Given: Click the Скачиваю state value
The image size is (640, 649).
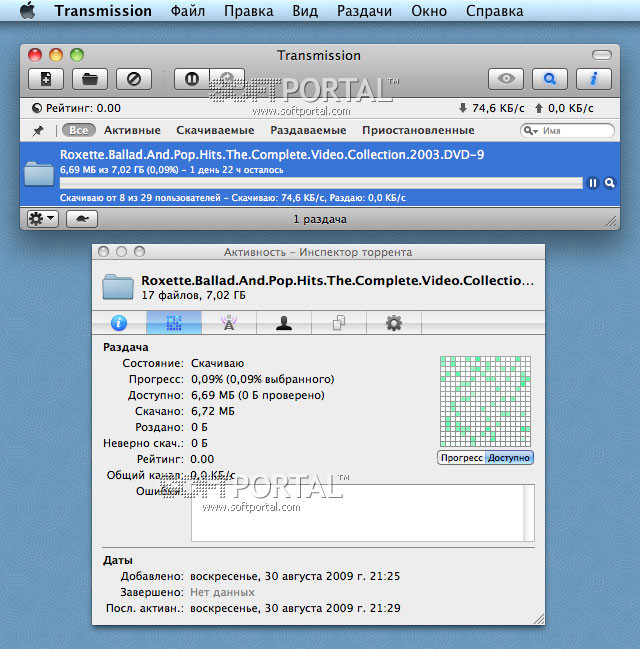Looking at the screenshot, I should [217, 363].
